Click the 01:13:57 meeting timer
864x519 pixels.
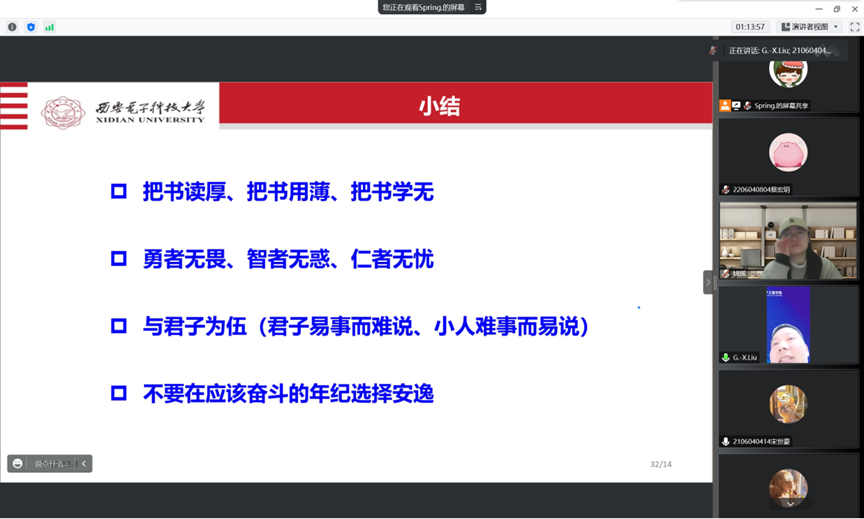(x=750, y=27)
